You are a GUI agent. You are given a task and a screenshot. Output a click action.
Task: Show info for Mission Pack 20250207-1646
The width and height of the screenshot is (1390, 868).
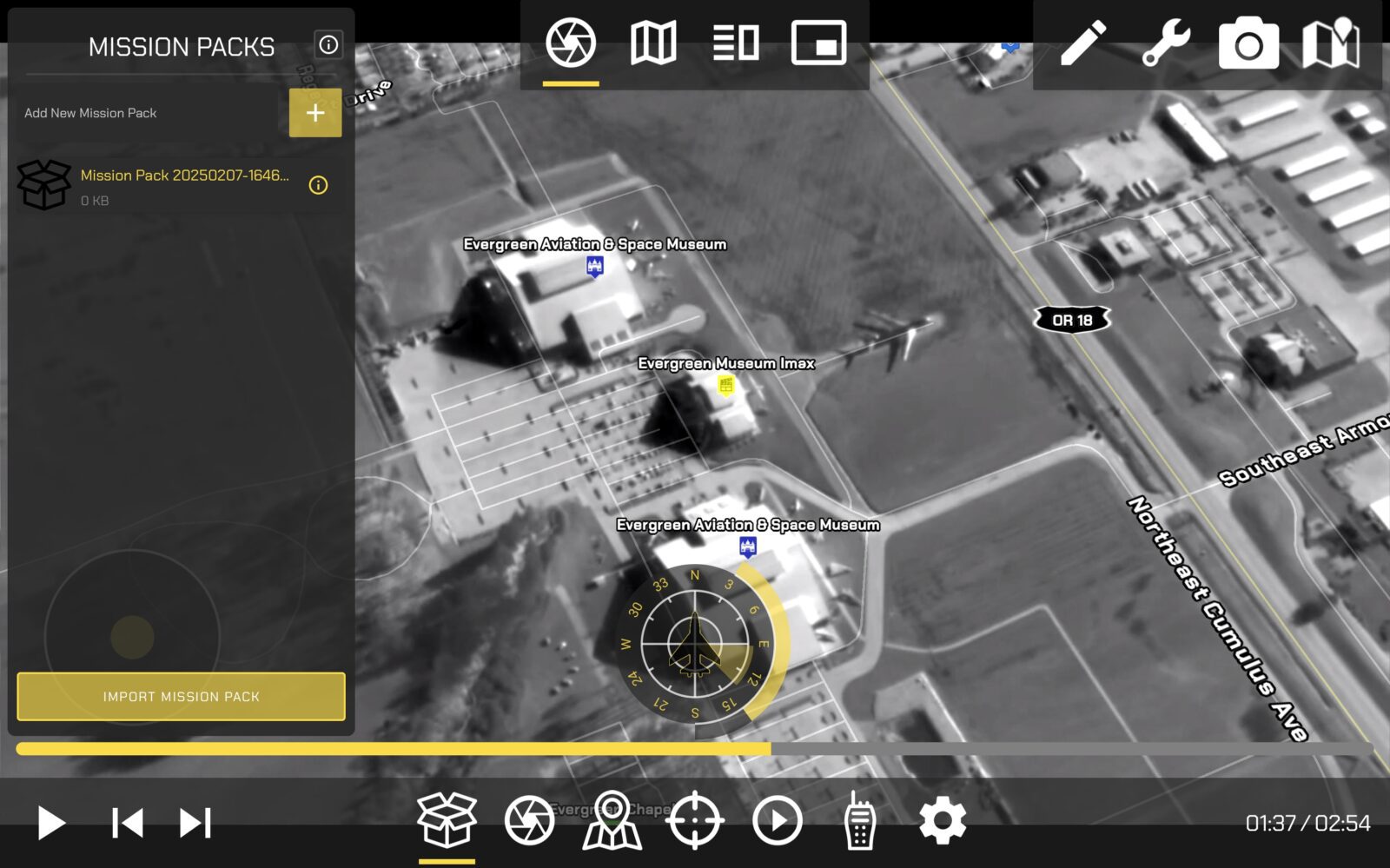pos(319,185)
